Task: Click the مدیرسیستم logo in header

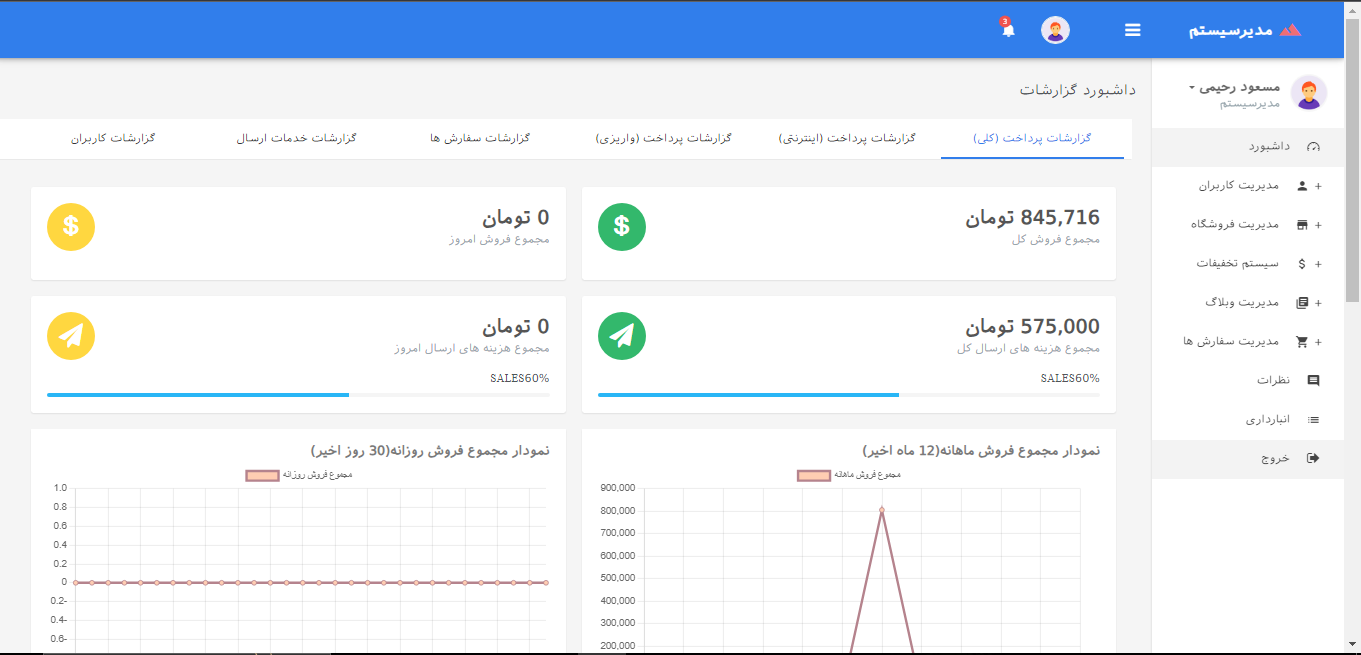Action: (x=1245, y=30)
